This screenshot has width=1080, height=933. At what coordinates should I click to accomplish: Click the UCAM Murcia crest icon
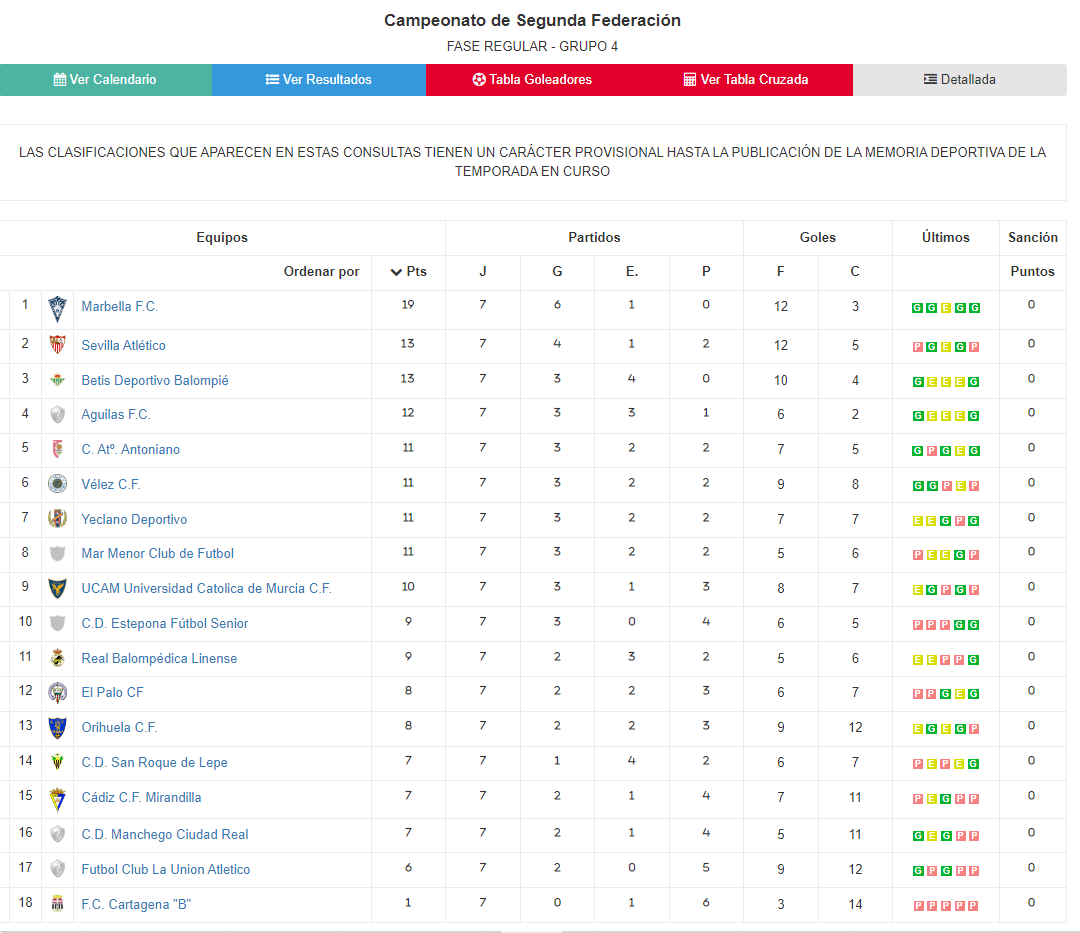click(x=58, y=588)
